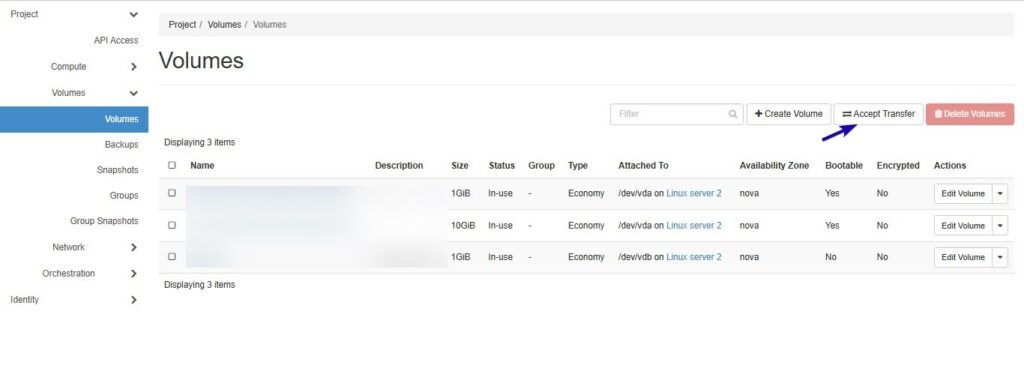
Task: Click Edit Volume for the /dev/vdb row
Action: point(963,257)
